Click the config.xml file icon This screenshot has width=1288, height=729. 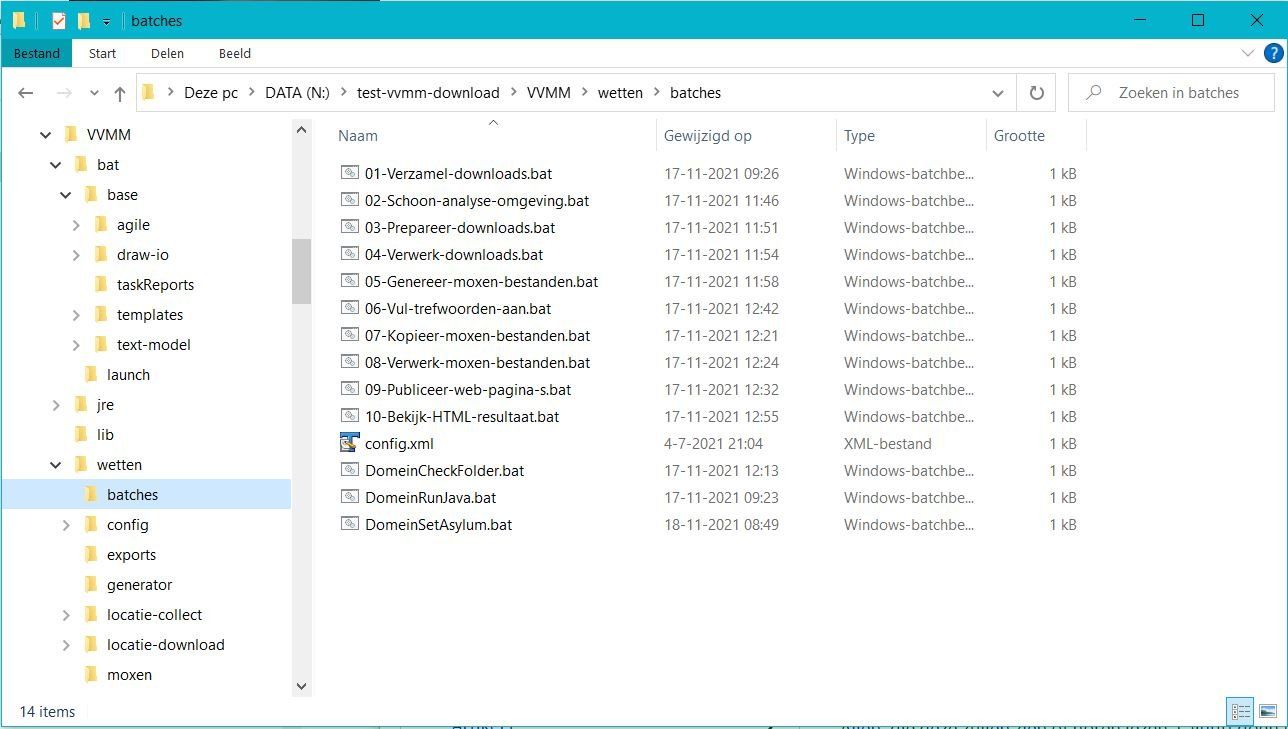click(x=349, y=443)
